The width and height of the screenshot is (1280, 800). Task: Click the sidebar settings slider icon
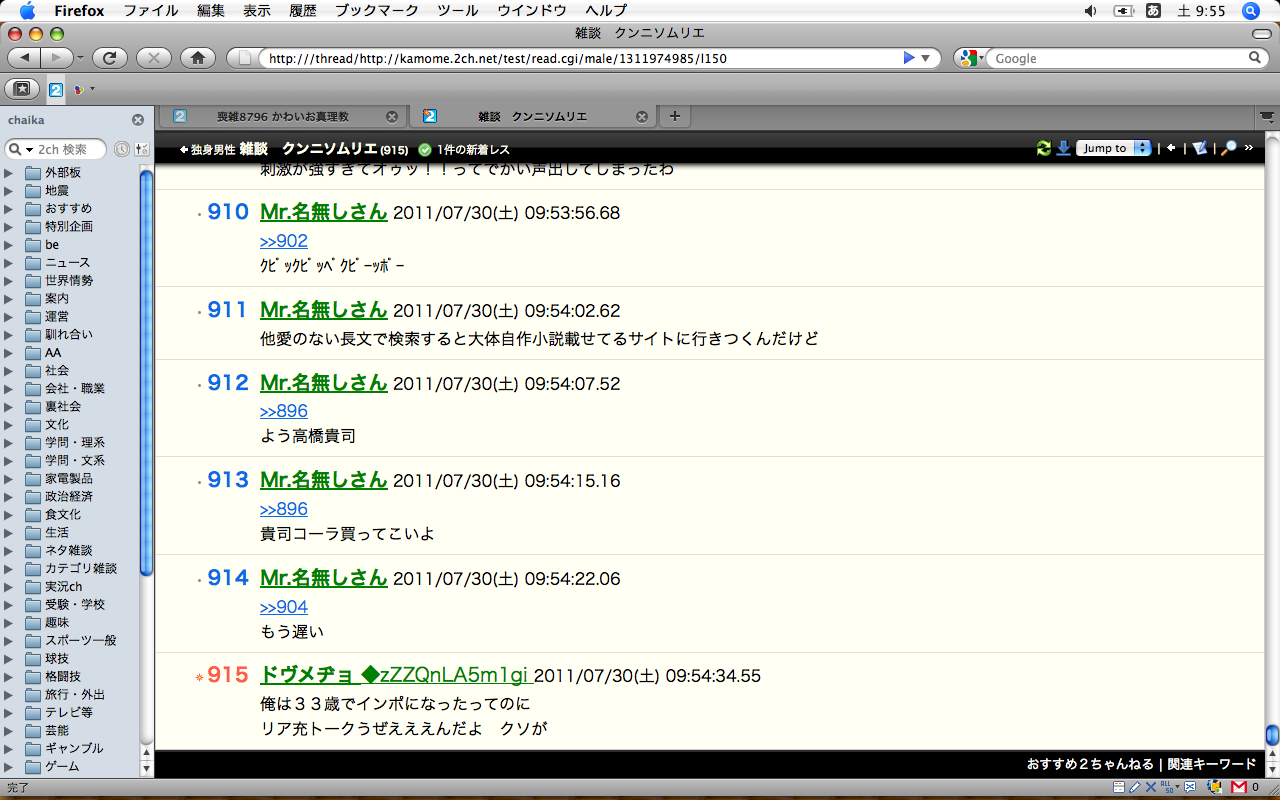coord(141,149)
